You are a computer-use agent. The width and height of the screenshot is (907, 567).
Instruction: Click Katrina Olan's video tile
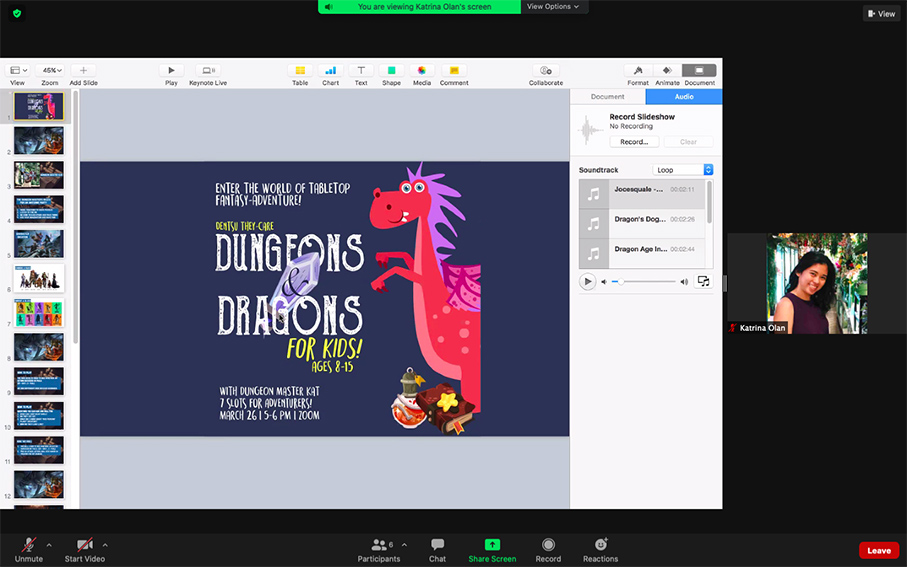(816, 284)
